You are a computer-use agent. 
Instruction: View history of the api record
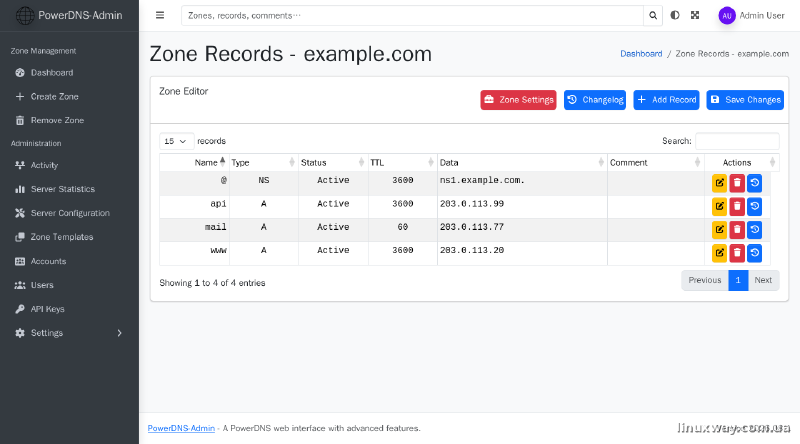pyautogui.click(x=754, y=206)
